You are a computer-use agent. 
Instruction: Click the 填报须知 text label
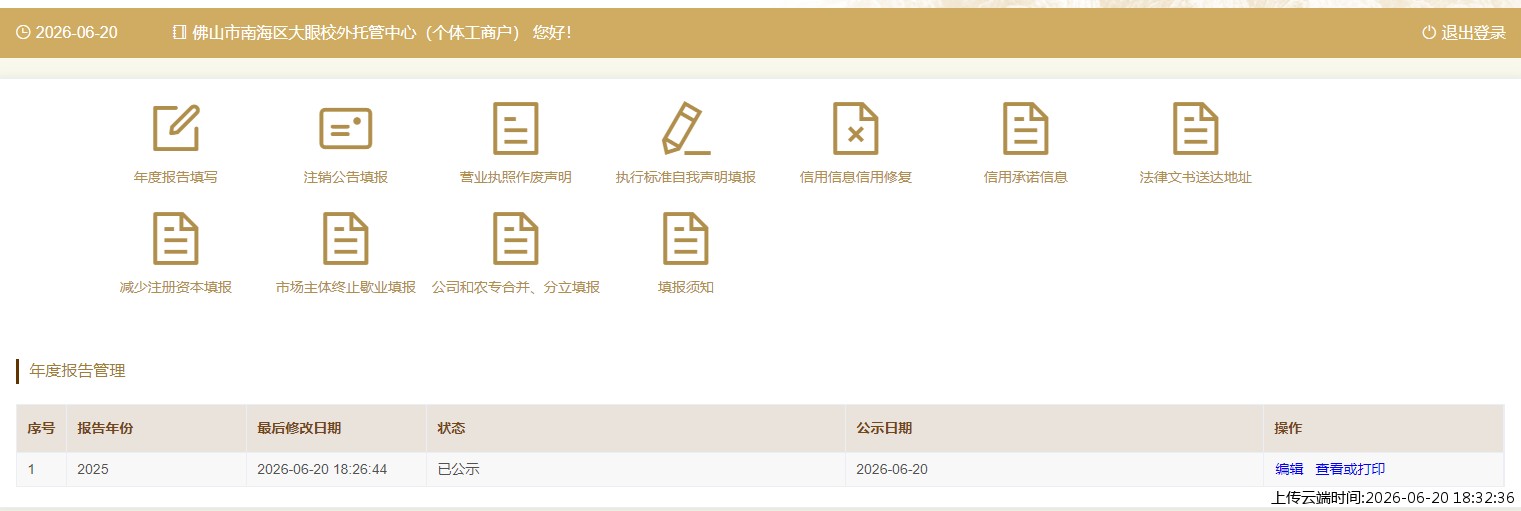[x=686, y=287]
